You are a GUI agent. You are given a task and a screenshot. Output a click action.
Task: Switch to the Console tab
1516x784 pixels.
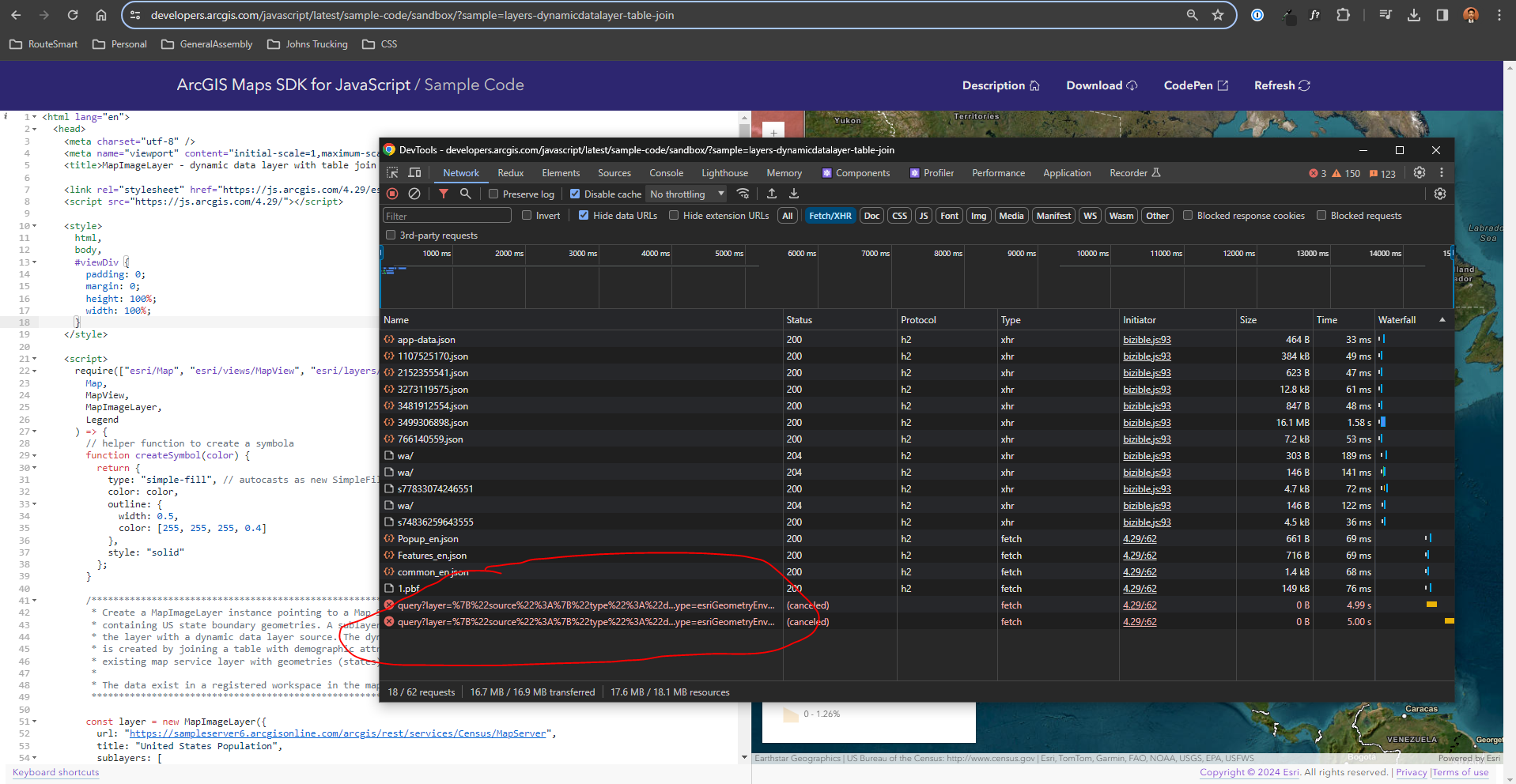(x=666, y=172)
